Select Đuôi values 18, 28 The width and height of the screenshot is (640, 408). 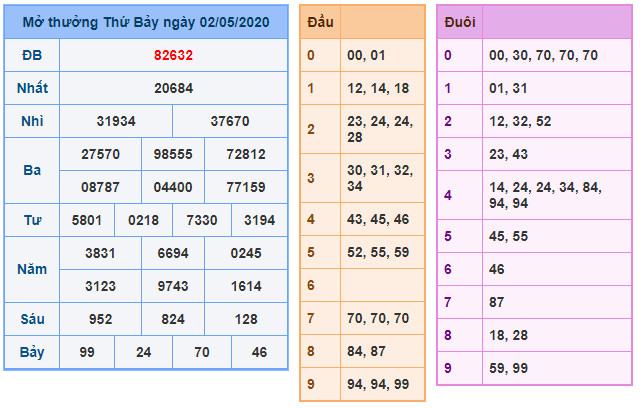(x=508, y=335)
